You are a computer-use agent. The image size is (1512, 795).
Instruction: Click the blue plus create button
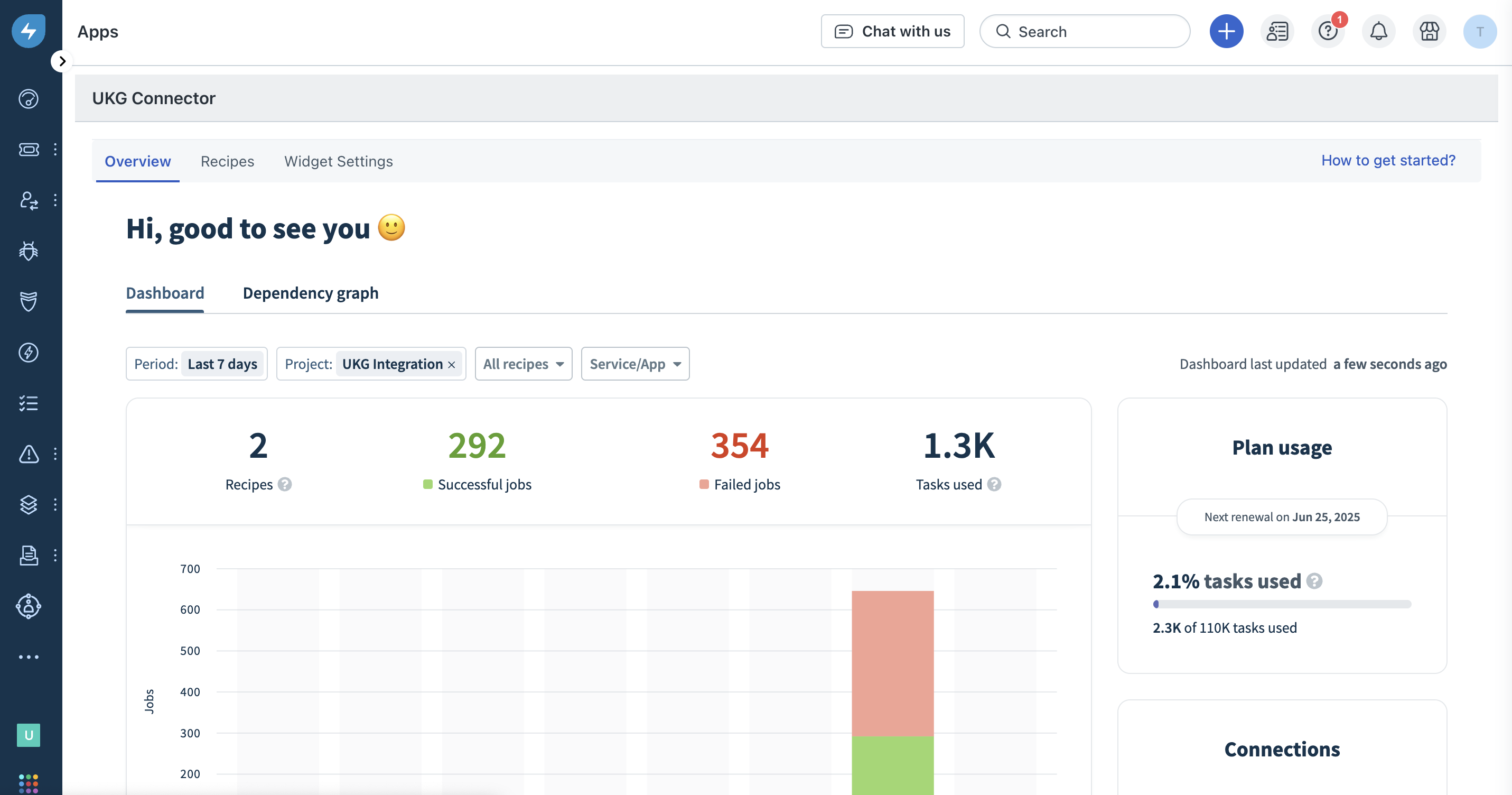[1226, 32]
